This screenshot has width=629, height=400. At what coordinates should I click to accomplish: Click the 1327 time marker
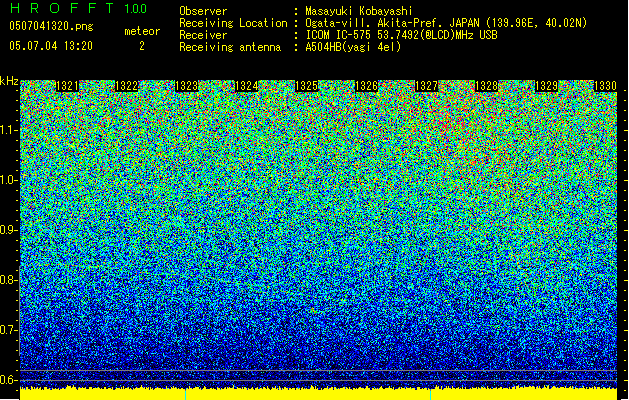[x=426, y=86]
